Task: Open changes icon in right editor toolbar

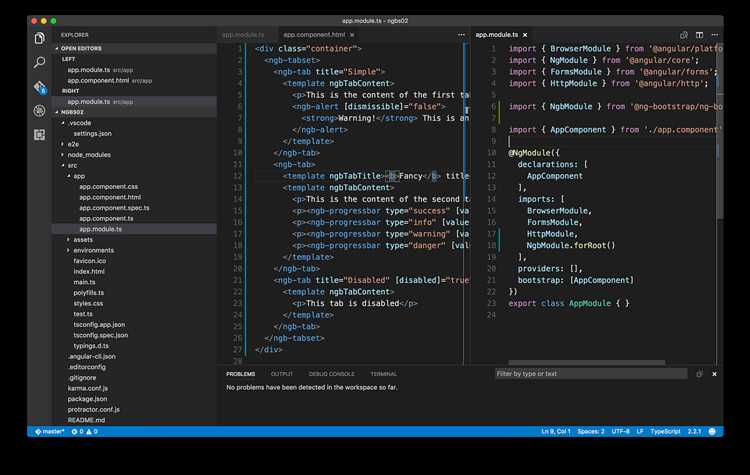Action: click(x=684, y=35)
